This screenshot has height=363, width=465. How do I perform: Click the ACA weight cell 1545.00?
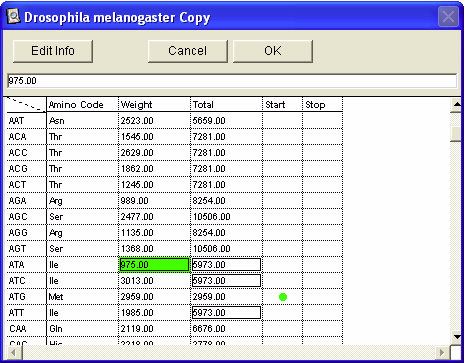[x=154, y=137]
